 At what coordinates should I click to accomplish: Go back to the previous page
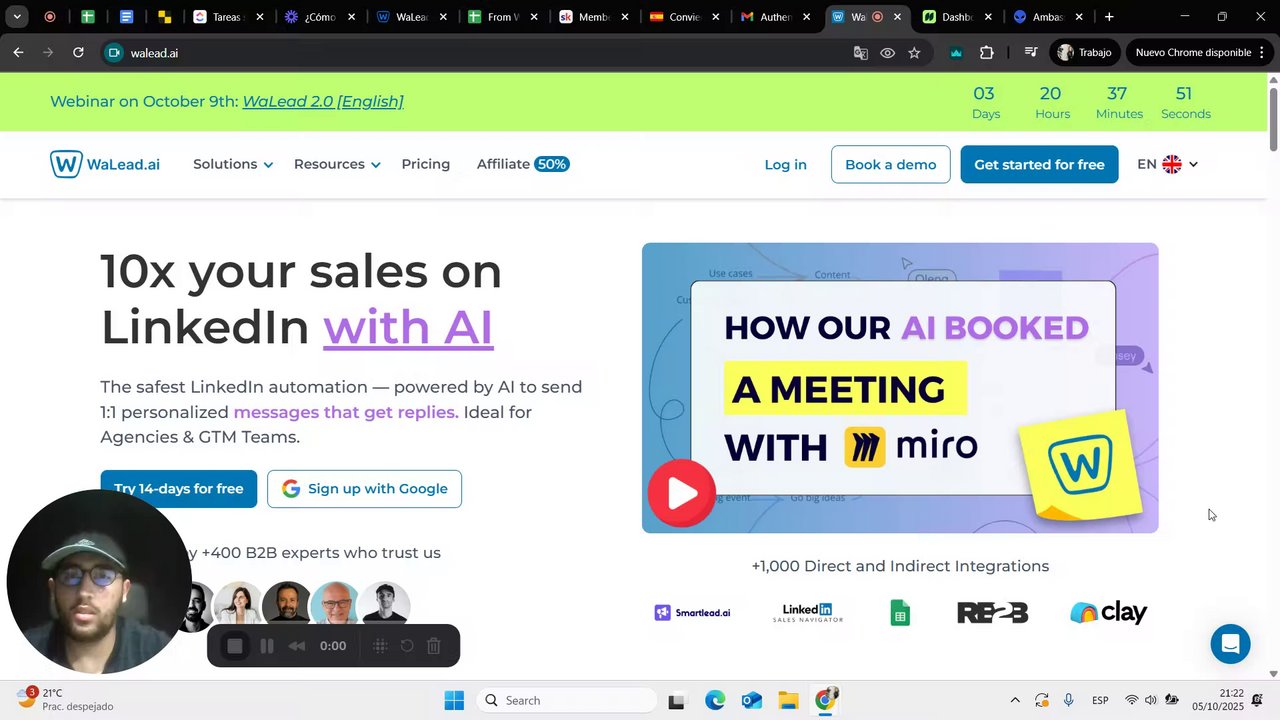[18, 52]
